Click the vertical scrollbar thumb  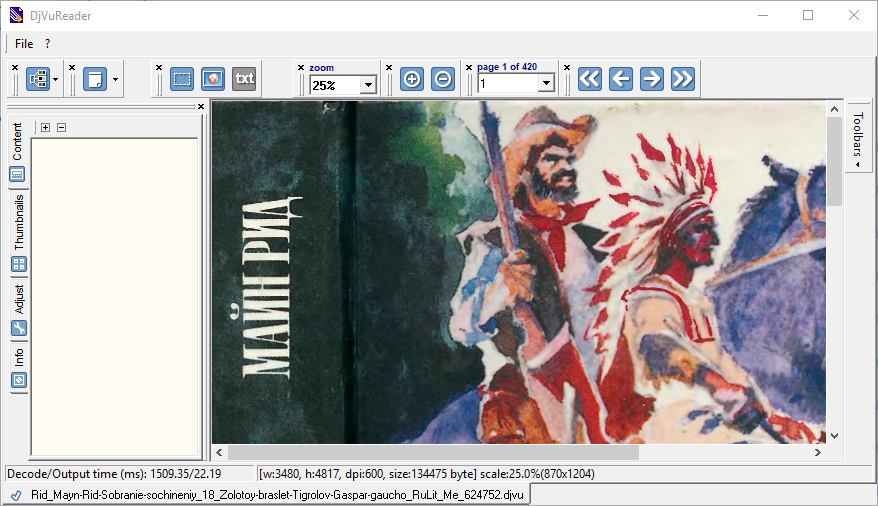[834, 161]
